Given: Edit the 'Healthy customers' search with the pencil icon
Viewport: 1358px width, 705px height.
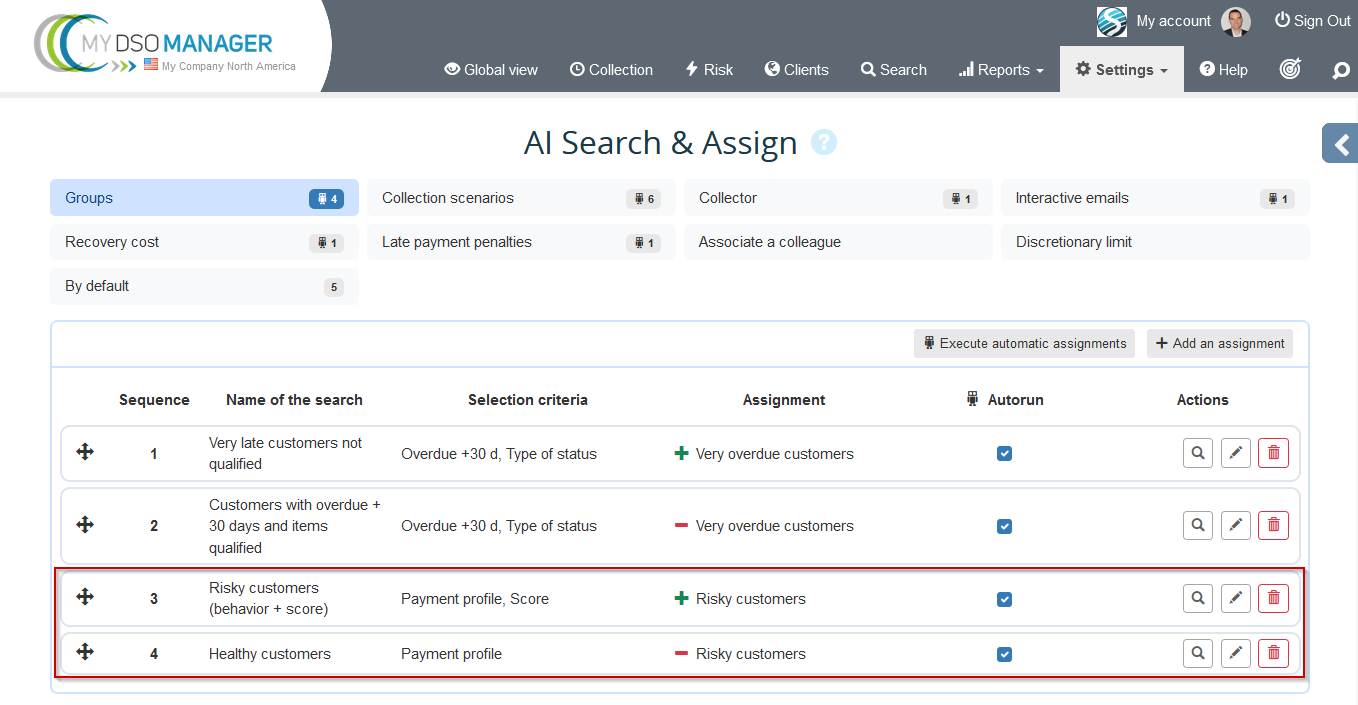Looking at the screenshot, I should [1235, 652].
